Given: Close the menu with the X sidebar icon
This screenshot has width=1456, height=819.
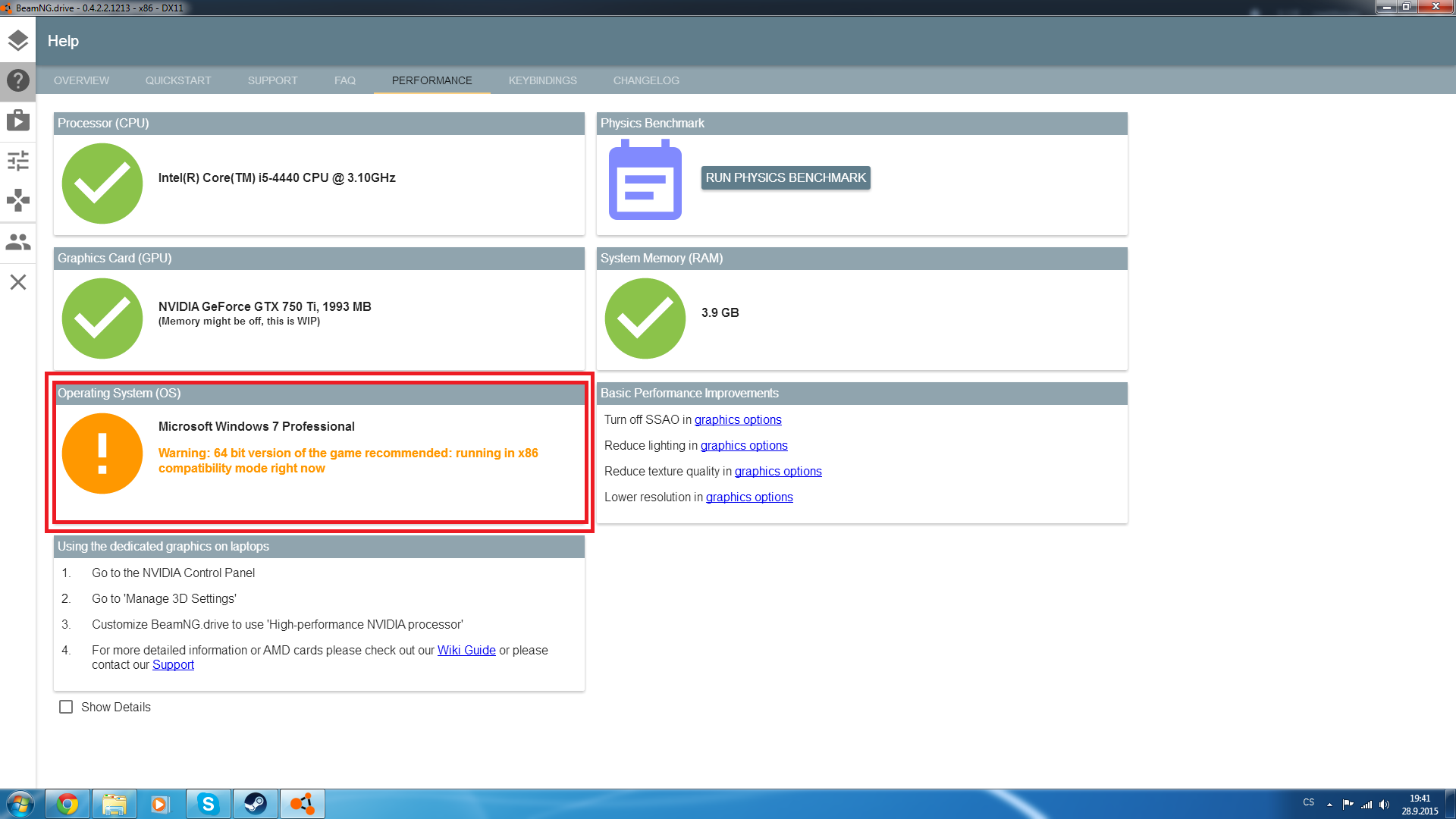Looking at the screenshot, I should click(x=18, y=282).
